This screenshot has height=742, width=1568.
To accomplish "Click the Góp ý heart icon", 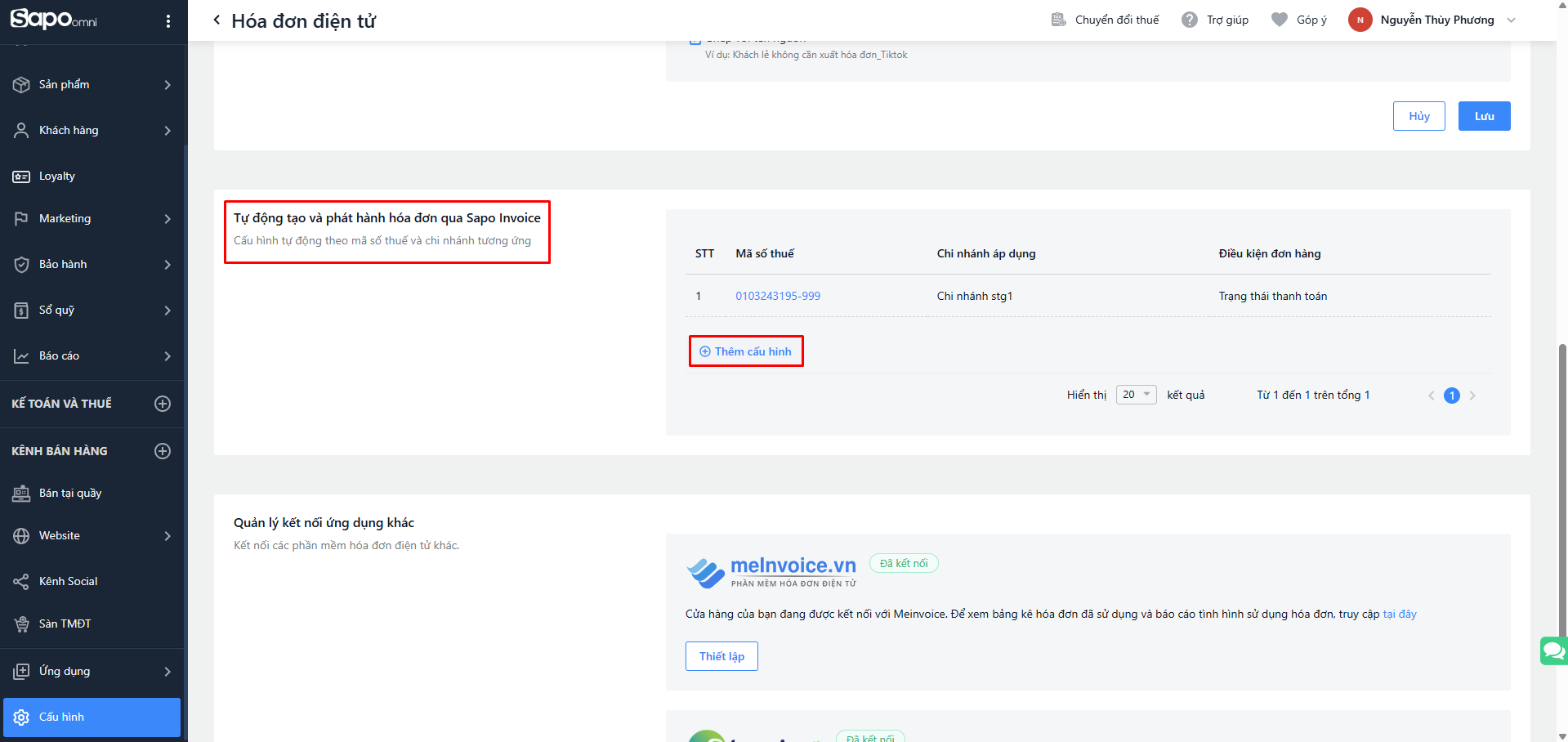I will (x=1280, y=20).
